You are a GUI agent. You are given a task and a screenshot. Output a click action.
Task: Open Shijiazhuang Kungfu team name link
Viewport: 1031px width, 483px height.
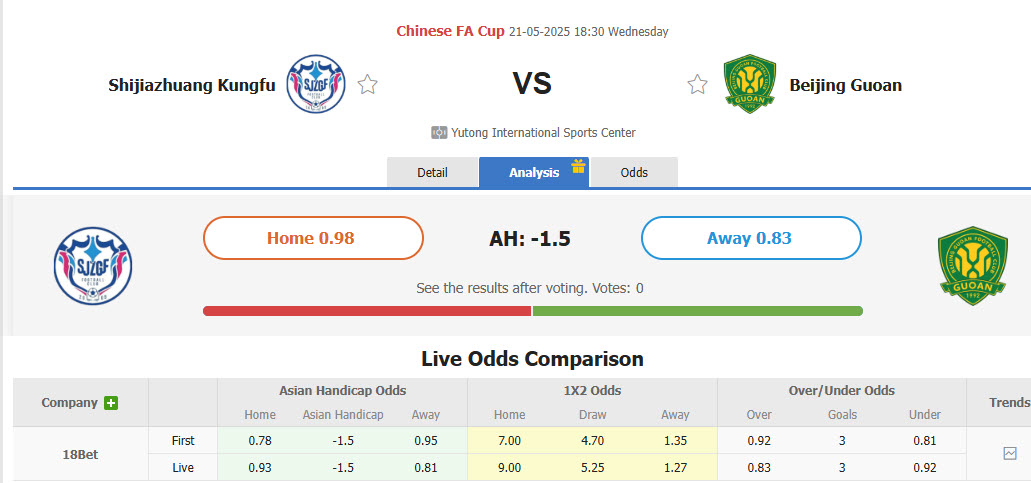pyautogui.click(x=191, y=85)
